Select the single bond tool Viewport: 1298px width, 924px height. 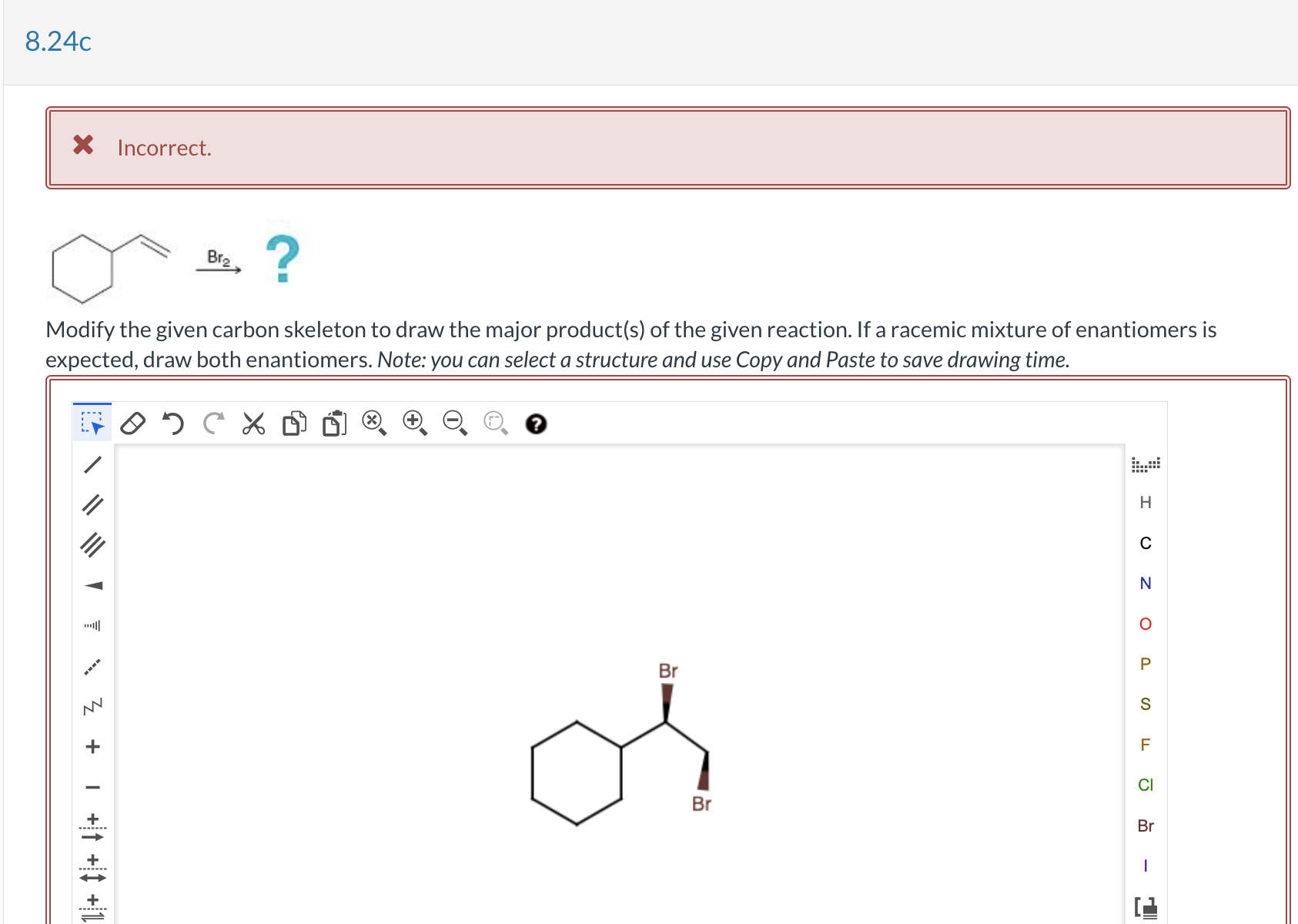pos(93,465)
